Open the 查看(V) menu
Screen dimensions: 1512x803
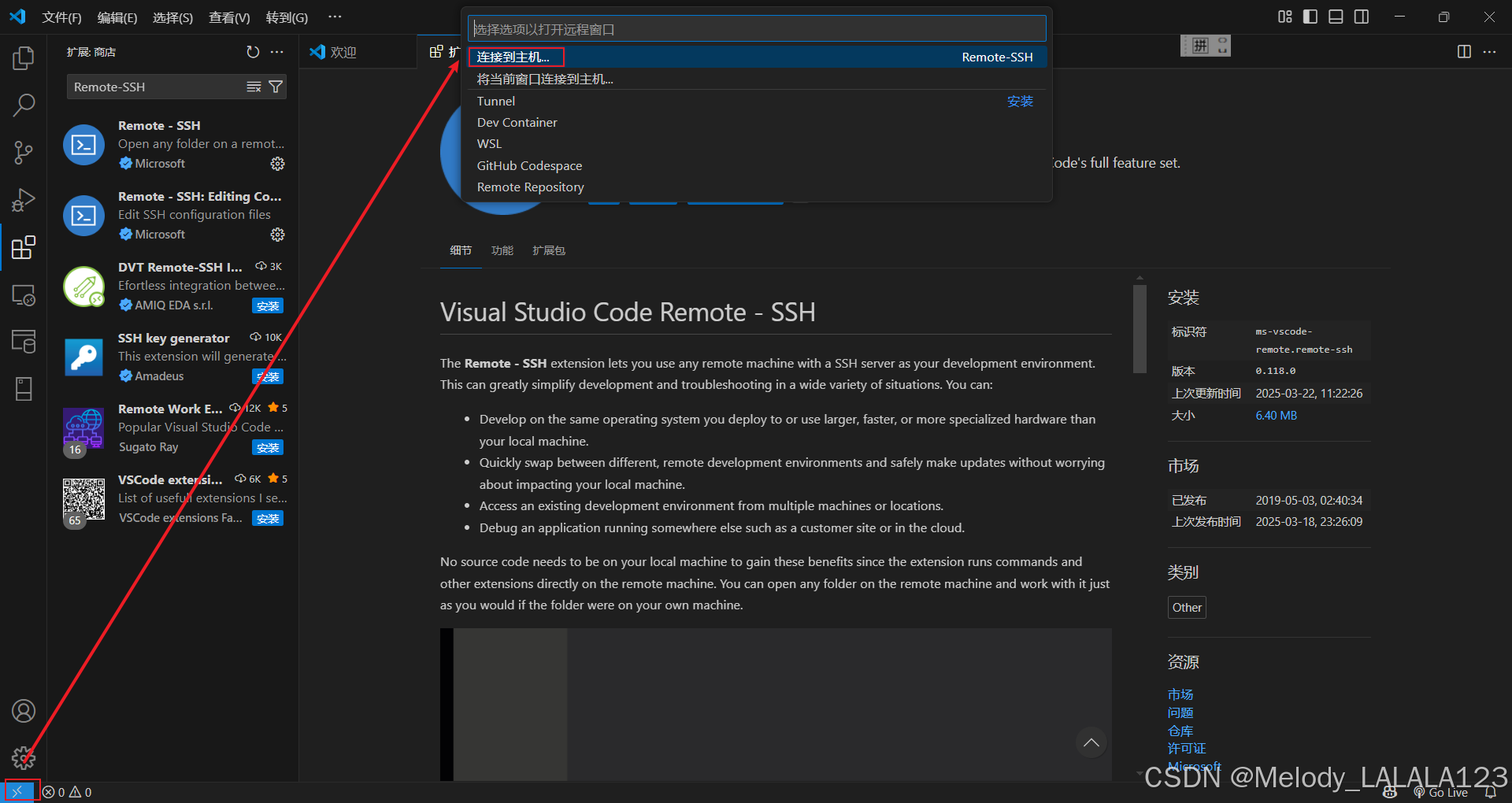(229, 17)
